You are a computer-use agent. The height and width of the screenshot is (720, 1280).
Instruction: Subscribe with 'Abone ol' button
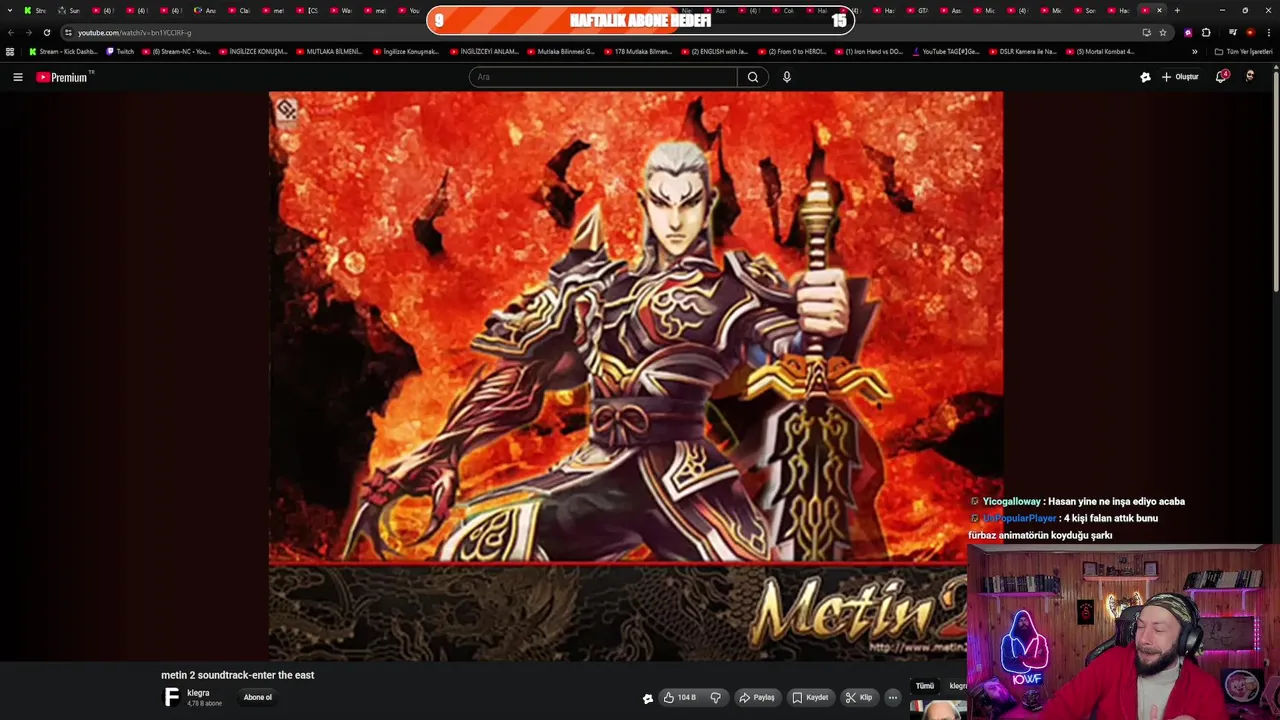click(x=258, y=697)
